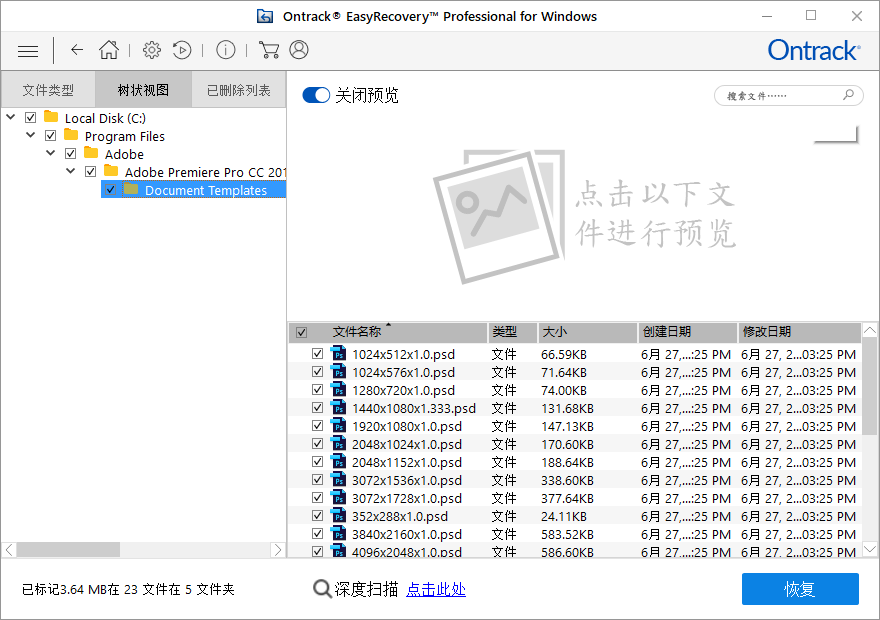
Task: Switch to the 树状视图 tab
Action: (143, 90)
